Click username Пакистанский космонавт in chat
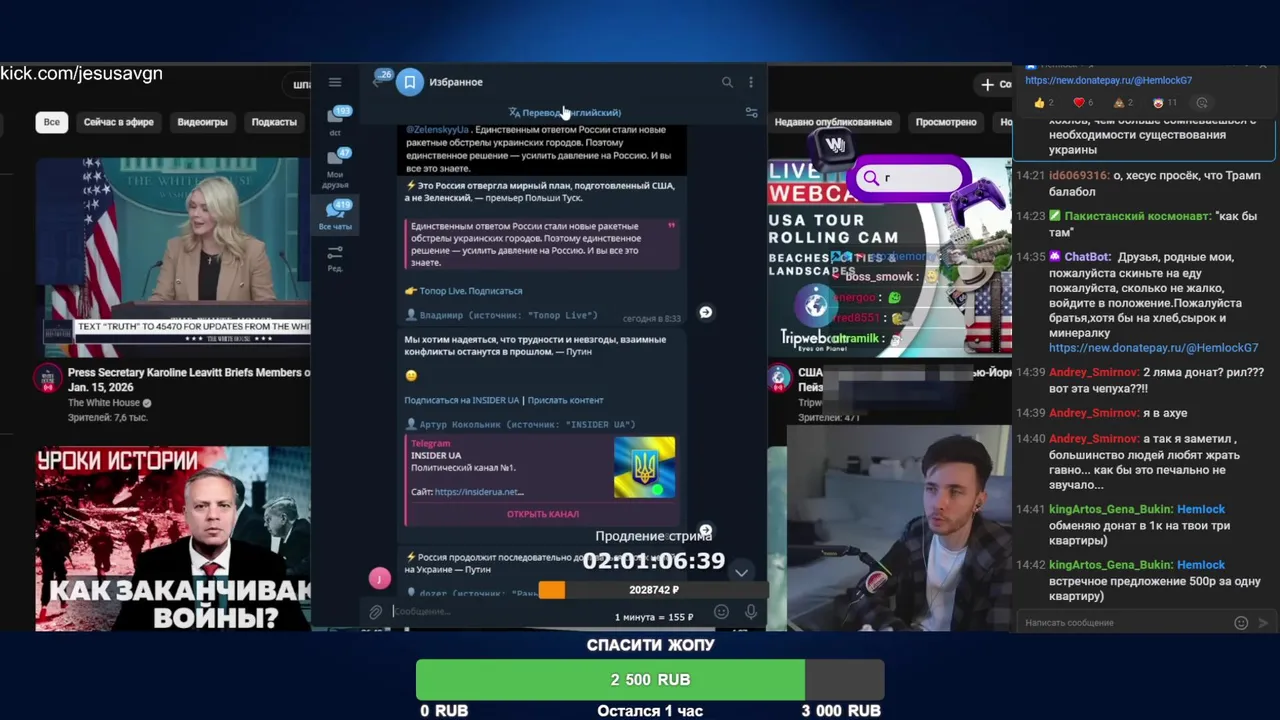The height and width of the screenshot is (720, 1280). (1138, 216)
